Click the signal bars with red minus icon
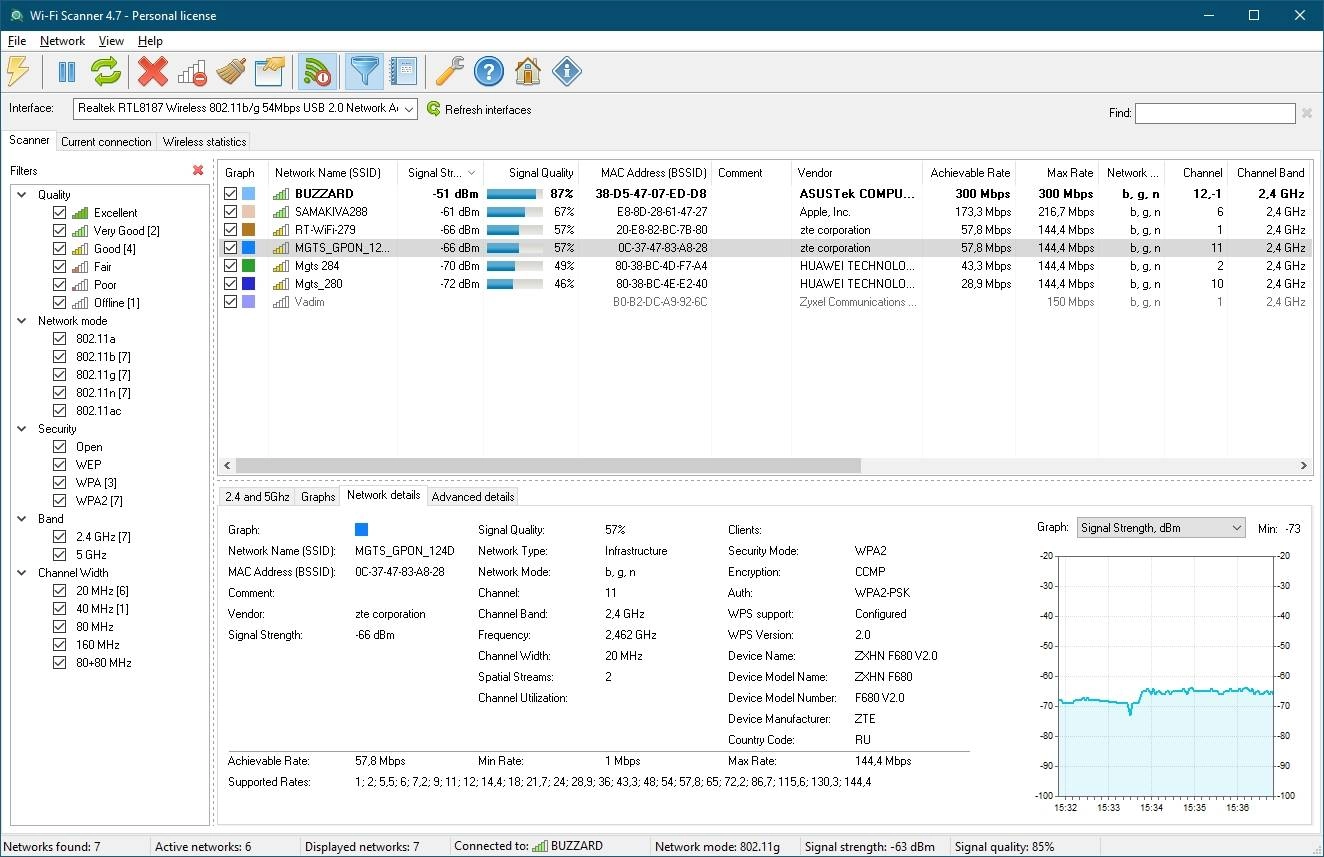 point(192,71)
